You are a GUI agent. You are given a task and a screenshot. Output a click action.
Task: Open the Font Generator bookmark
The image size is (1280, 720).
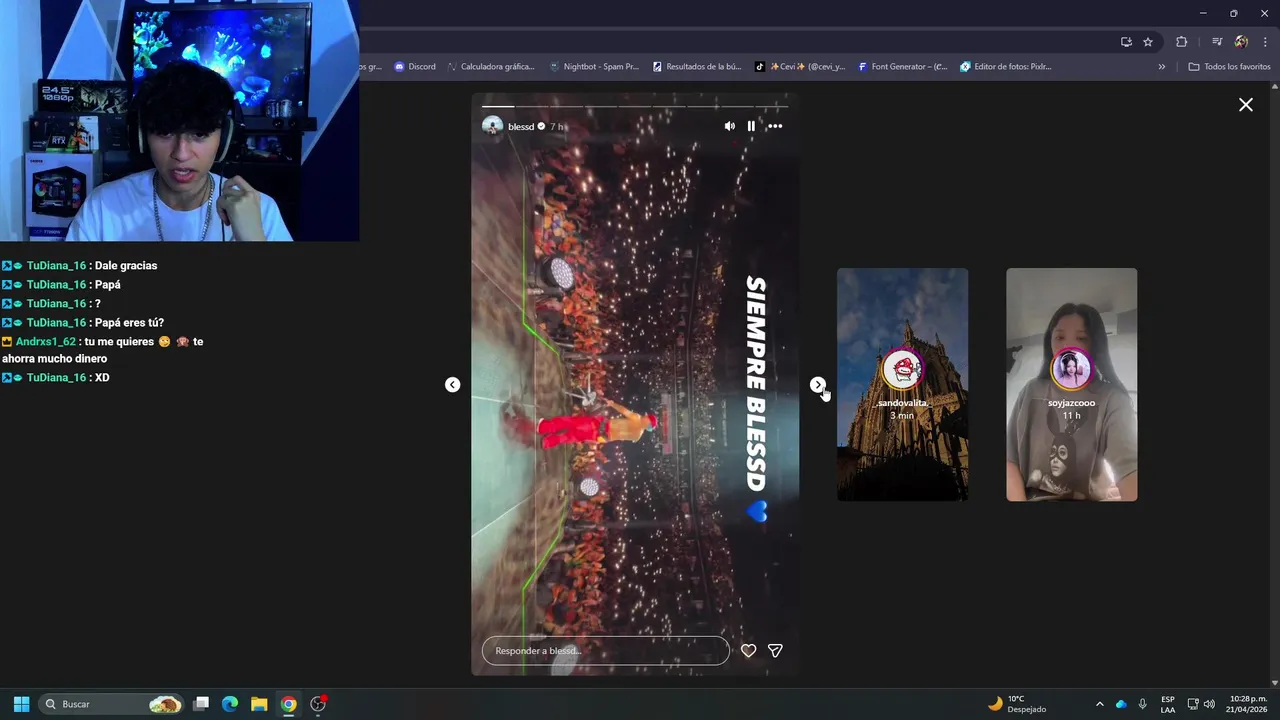click(x=903, y=67)
